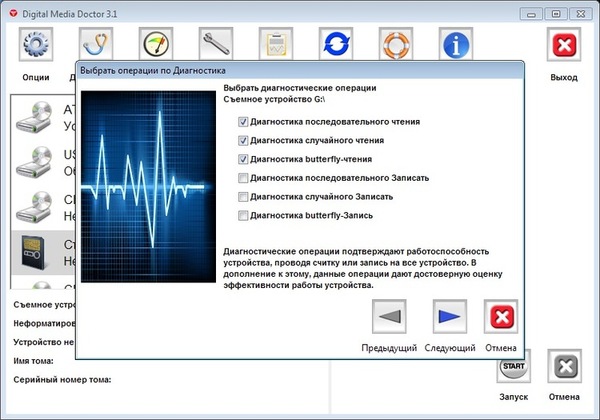The height and width of the screenshot is (420, 600).
Task: Go back with Предыдущий arrow button
Action: [389, 316]
